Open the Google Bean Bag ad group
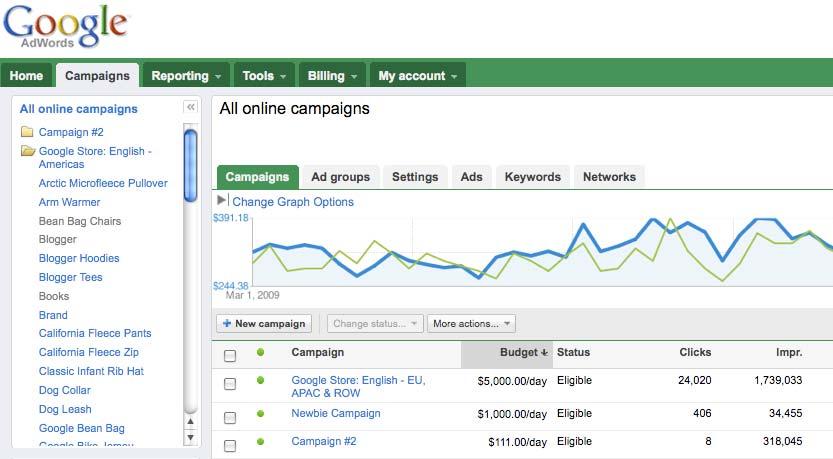Image resolution: width=833 pixels, height=459 pixels. pyautogui.click(x=82, y=428)
